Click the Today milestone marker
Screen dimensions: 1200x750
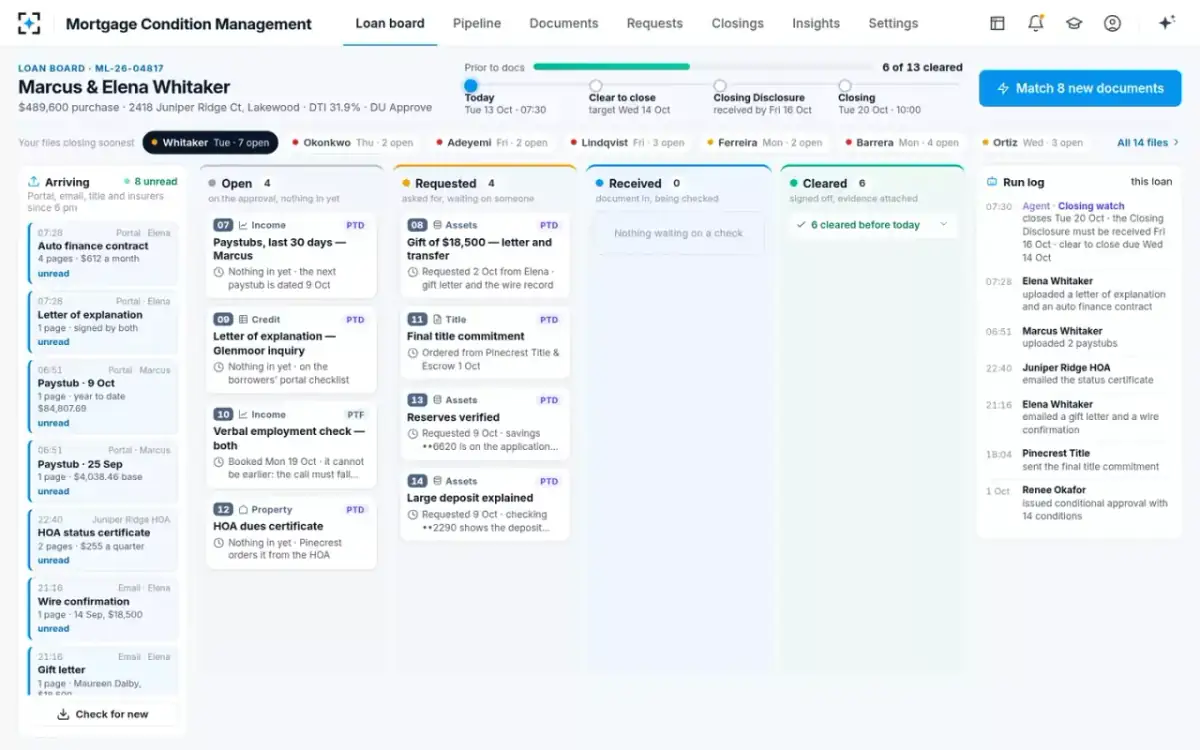[x=471, y=86]
